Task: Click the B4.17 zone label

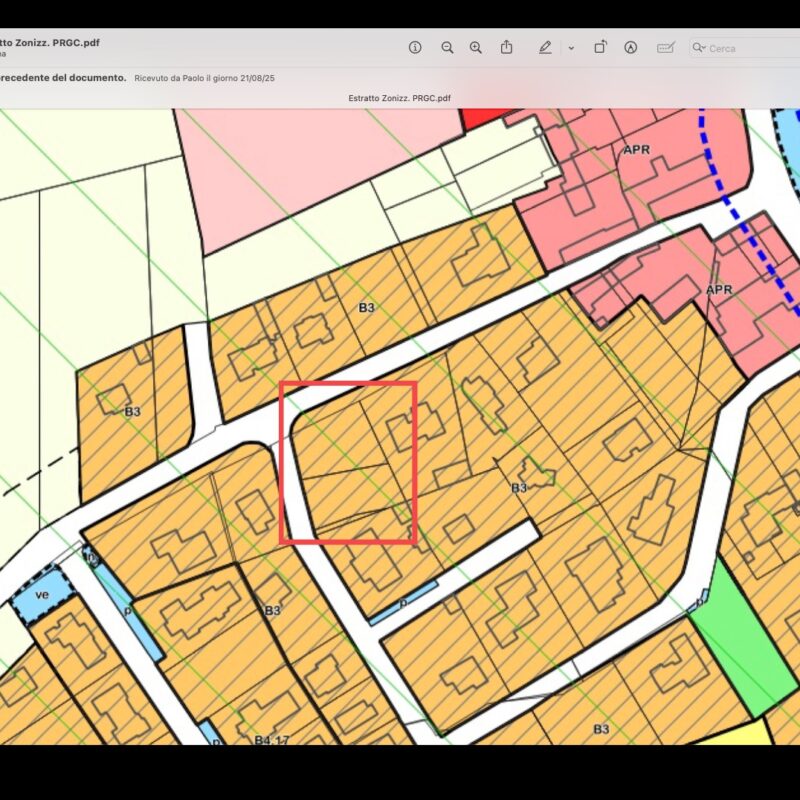Action: 270,740
